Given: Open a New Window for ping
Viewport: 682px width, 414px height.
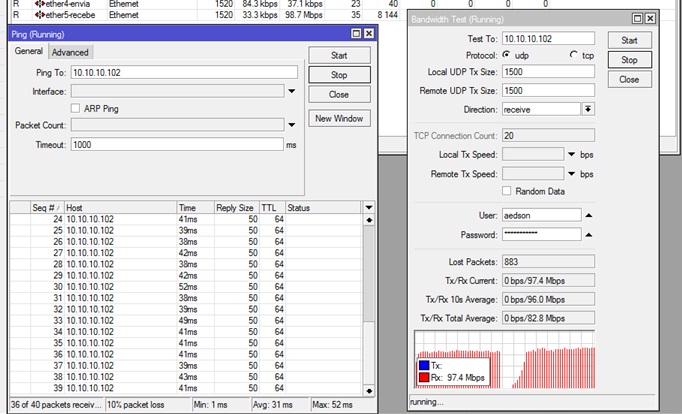Looking at the screenshot, I should (x=339, y=118).
